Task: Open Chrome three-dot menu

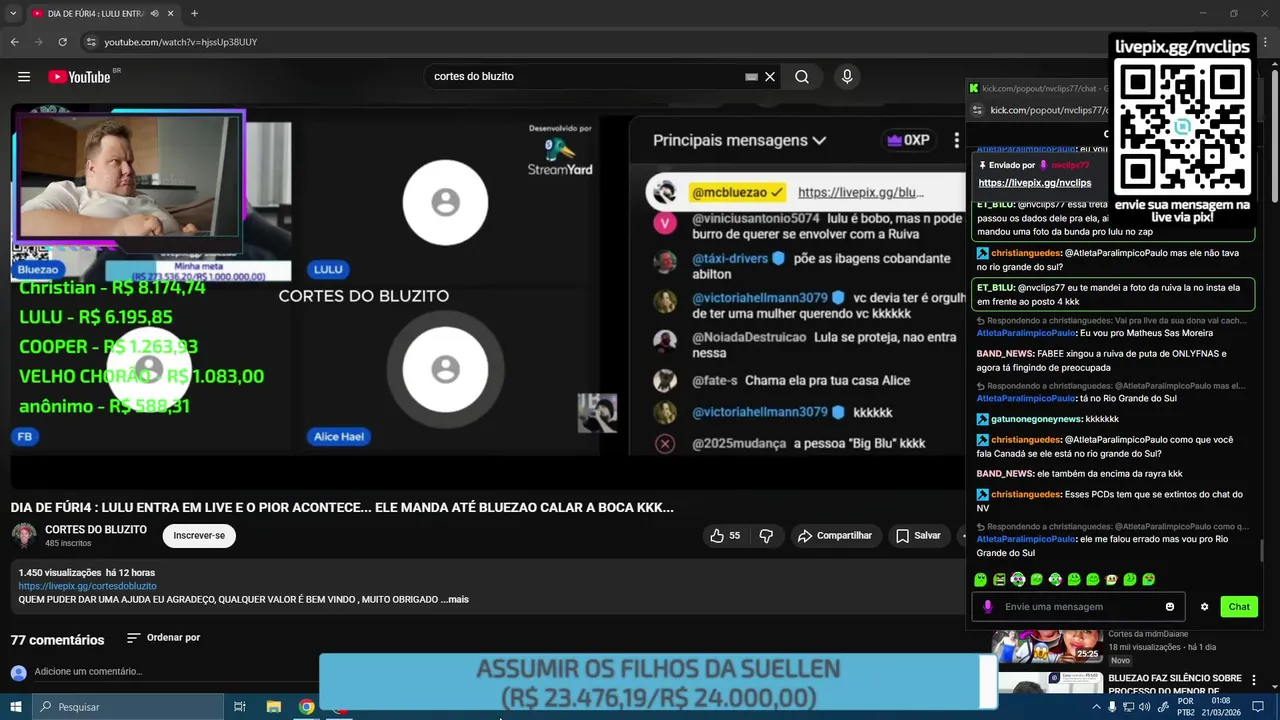Action: pyautogui.click(x=1266, y=42)
